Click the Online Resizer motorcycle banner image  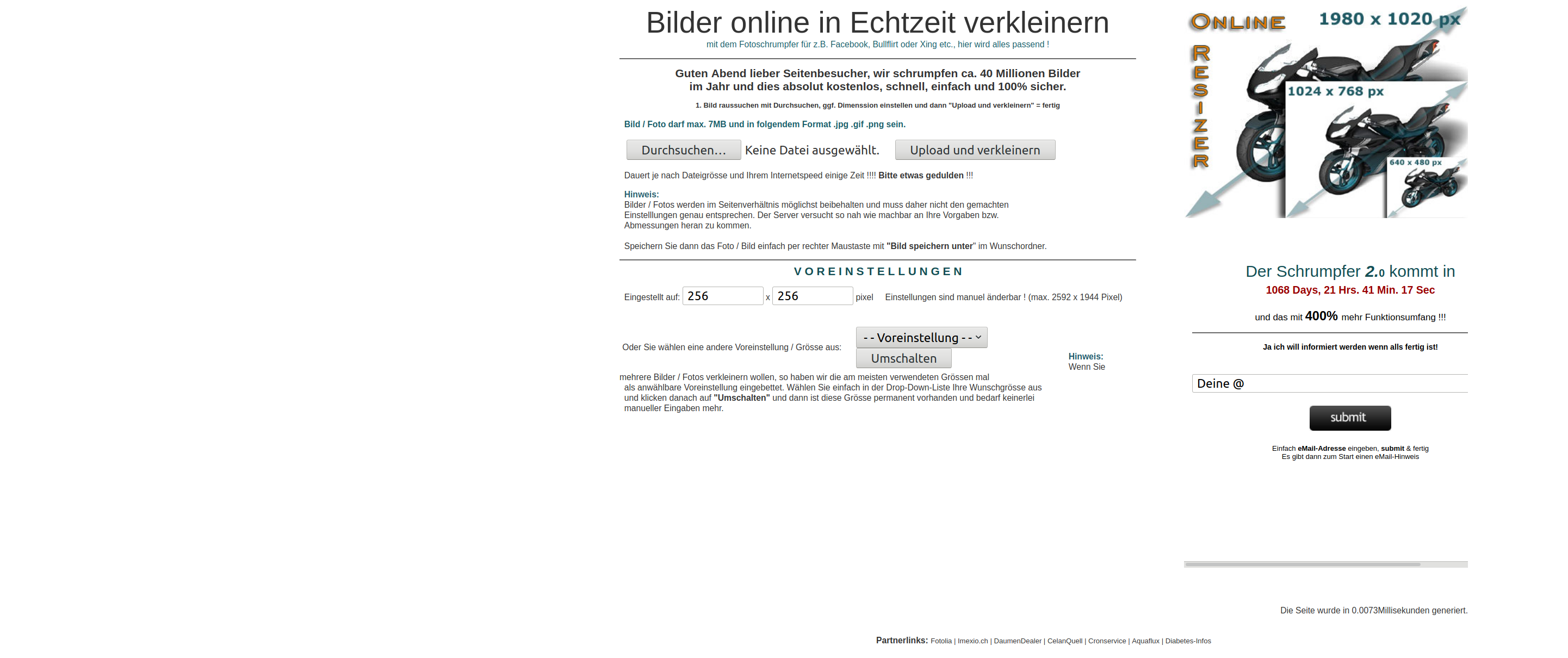click(x=1326, y=113)
